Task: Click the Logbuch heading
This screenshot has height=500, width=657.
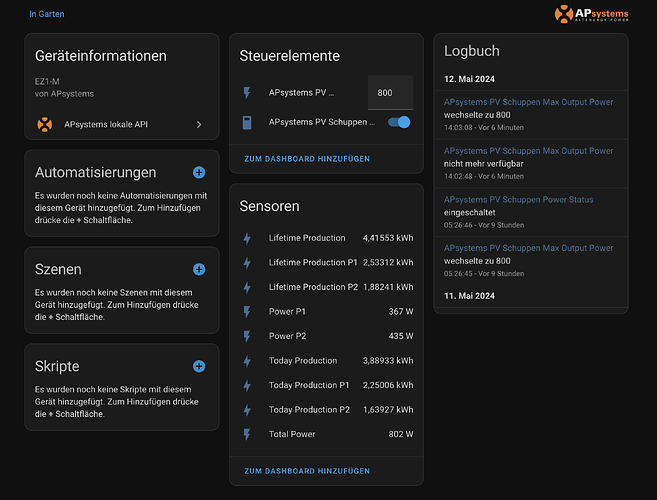Action: 472,51
